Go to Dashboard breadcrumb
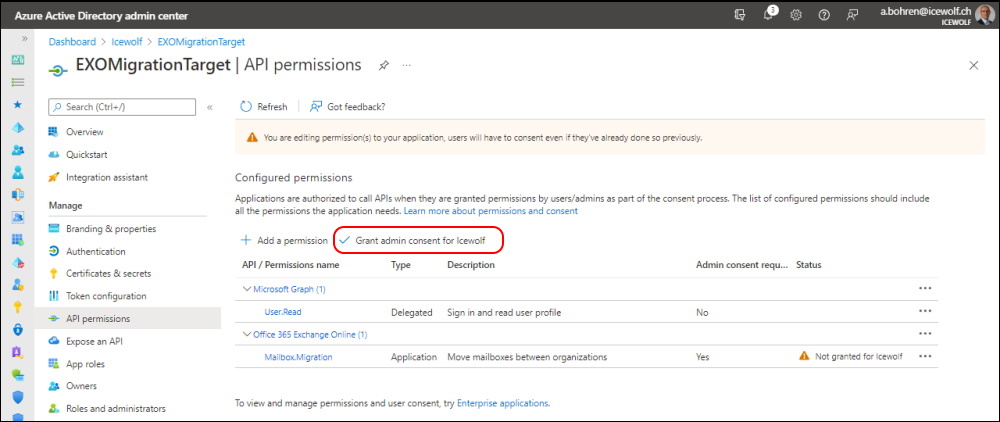Viewport: 1000px width, 422px height. coord(73,41)
